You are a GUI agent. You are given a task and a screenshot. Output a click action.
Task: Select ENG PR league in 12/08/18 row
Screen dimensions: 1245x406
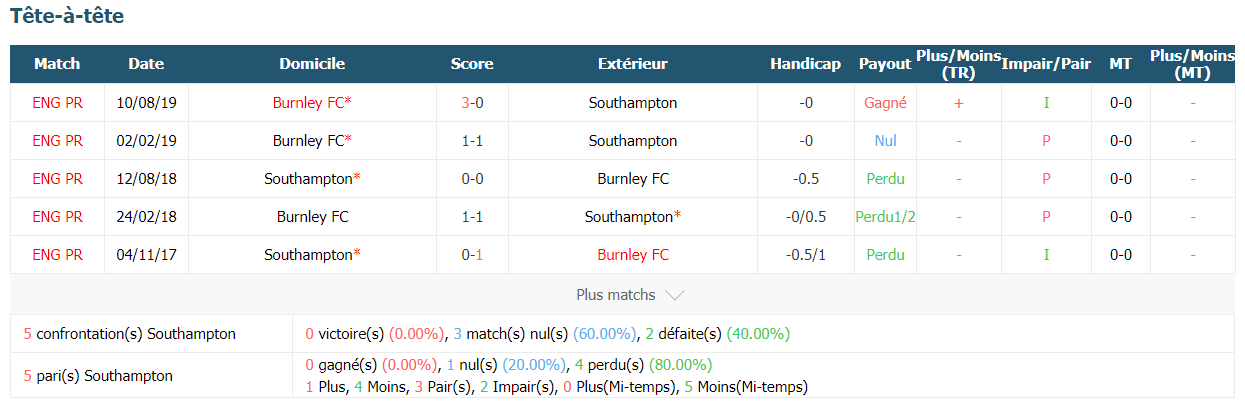tap(57, 179)
